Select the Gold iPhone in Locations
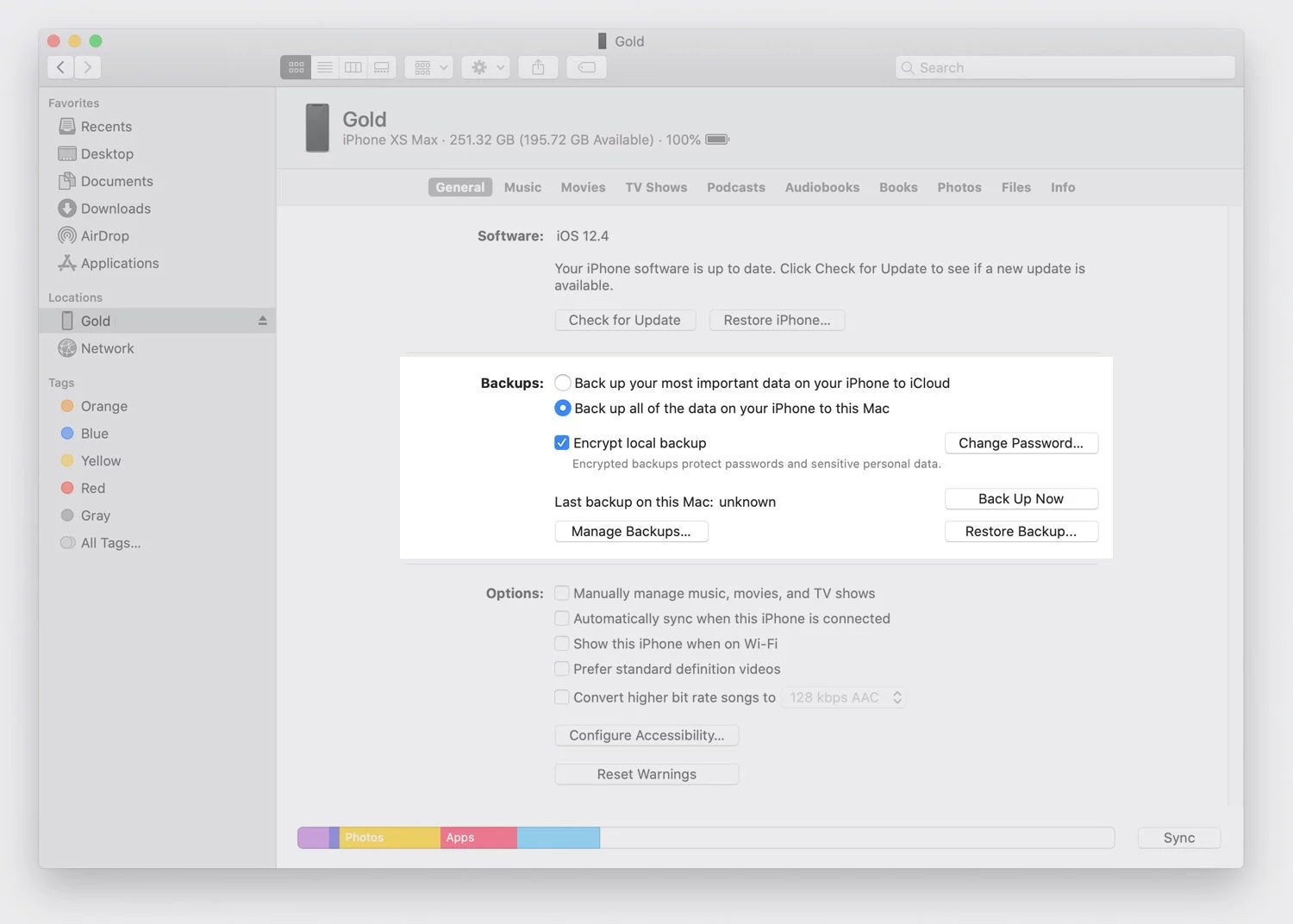 157,321
